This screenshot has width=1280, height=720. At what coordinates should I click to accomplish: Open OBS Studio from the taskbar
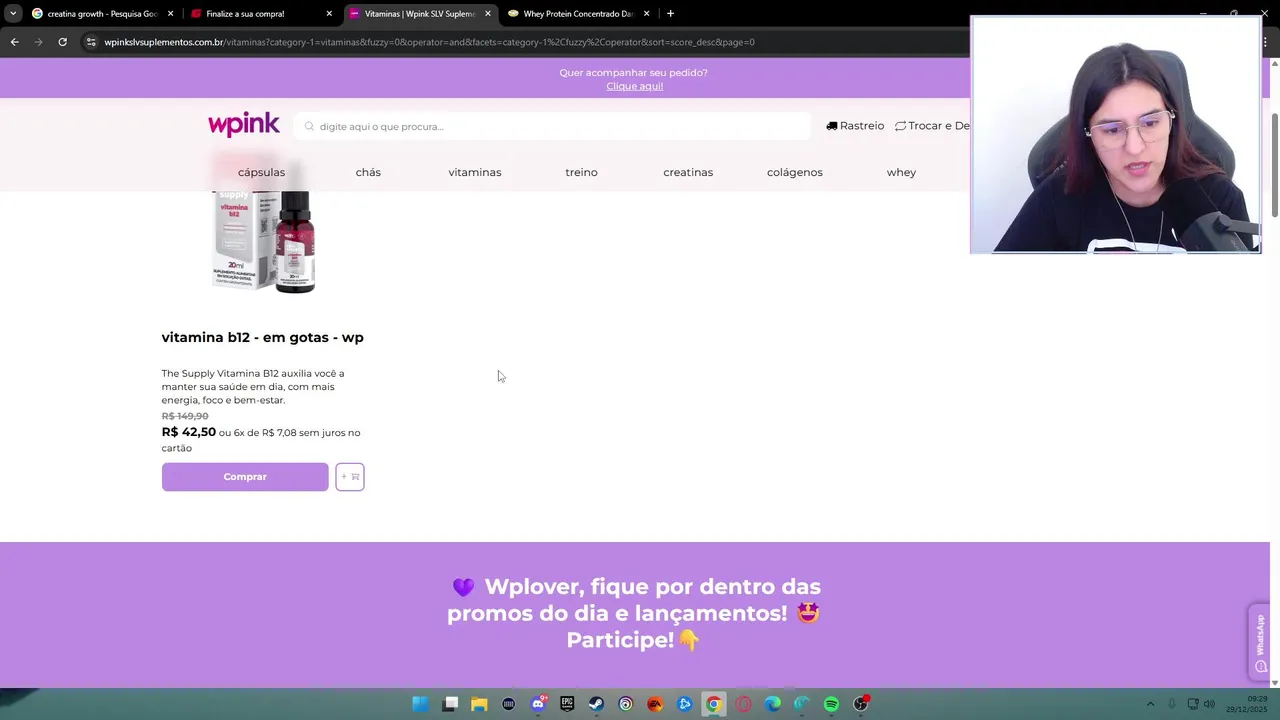pyautogui.click(x=860, y=704)
